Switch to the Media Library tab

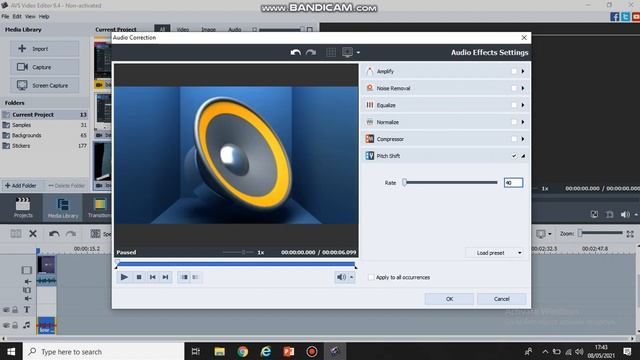(x=63, y=208)
